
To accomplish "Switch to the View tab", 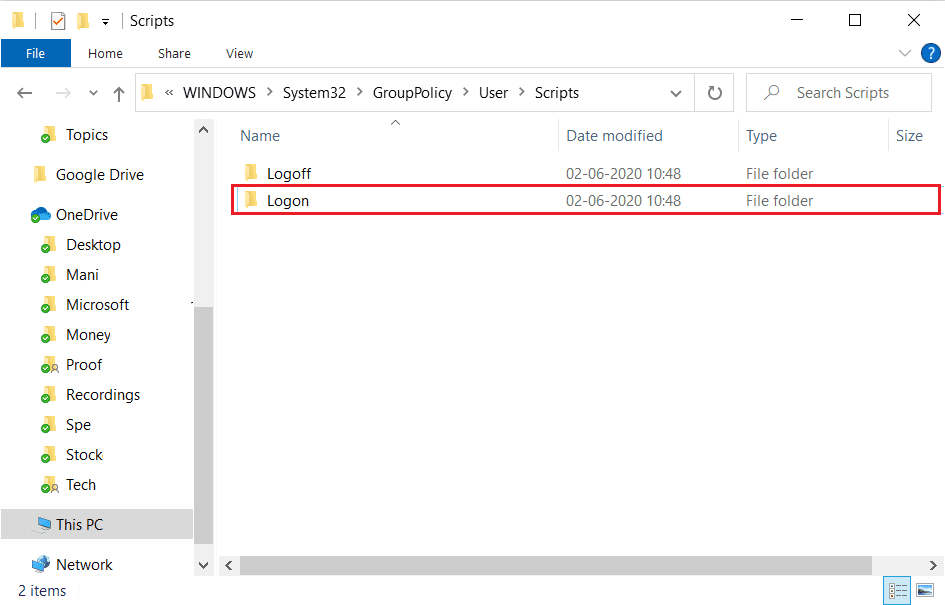I will click(x=239, y=53).
